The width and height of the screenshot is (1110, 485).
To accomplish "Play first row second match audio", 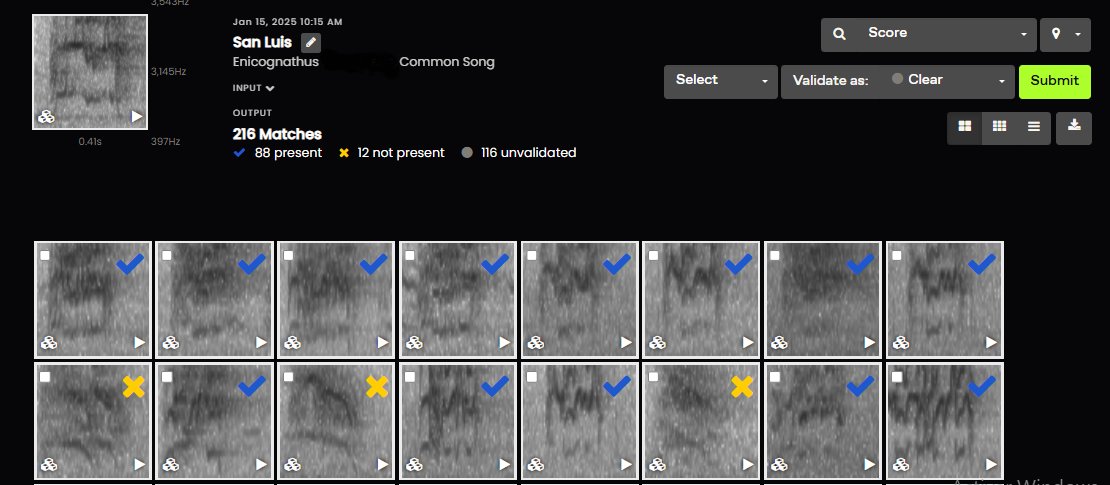I will (261, 343).
